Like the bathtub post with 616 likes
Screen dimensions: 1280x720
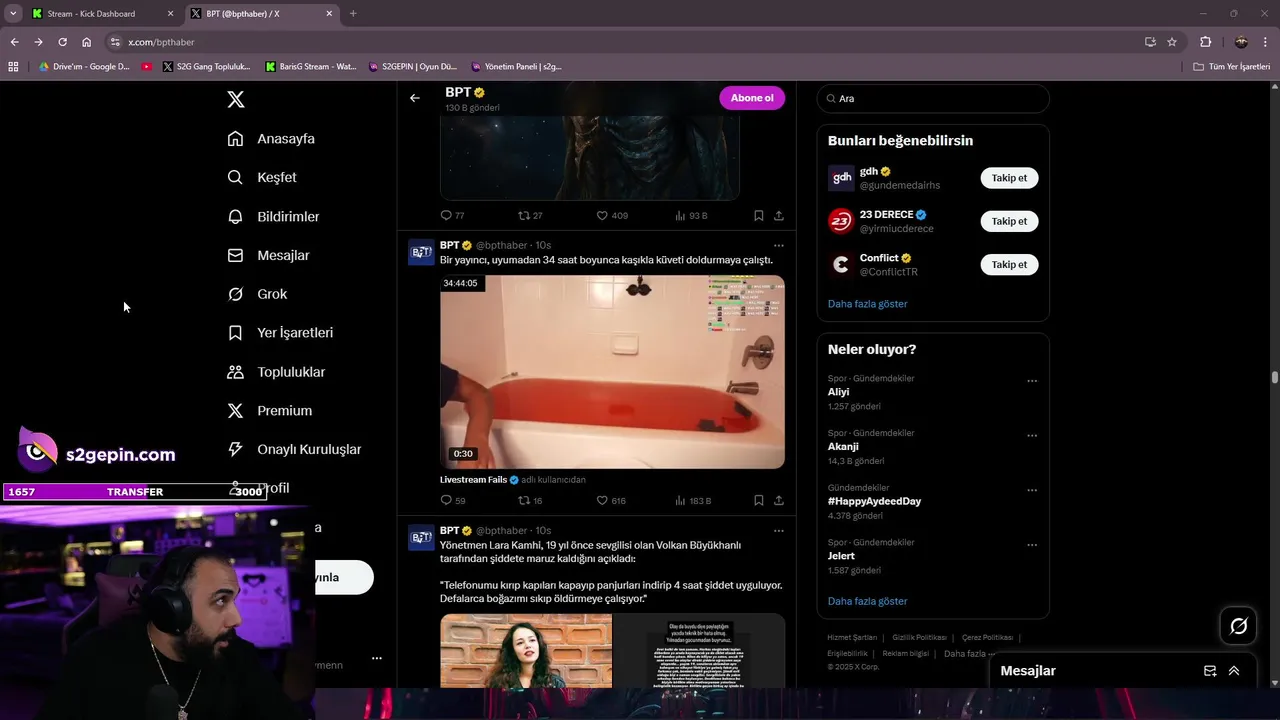[x=611, y=500]
